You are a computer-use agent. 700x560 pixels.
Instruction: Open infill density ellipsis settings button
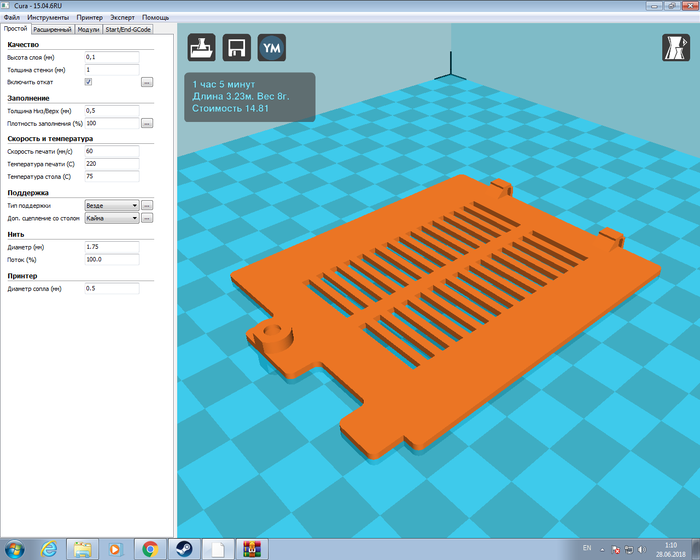[146, 123]
